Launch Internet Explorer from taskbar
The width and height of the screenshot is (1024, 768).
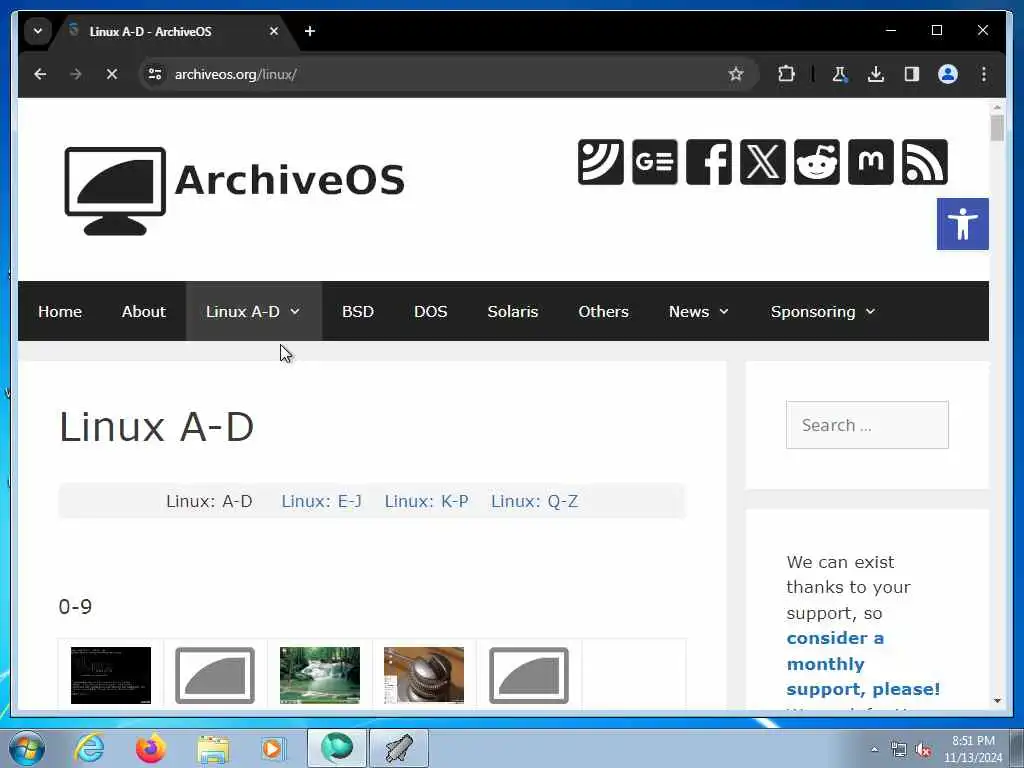point(89,749)
